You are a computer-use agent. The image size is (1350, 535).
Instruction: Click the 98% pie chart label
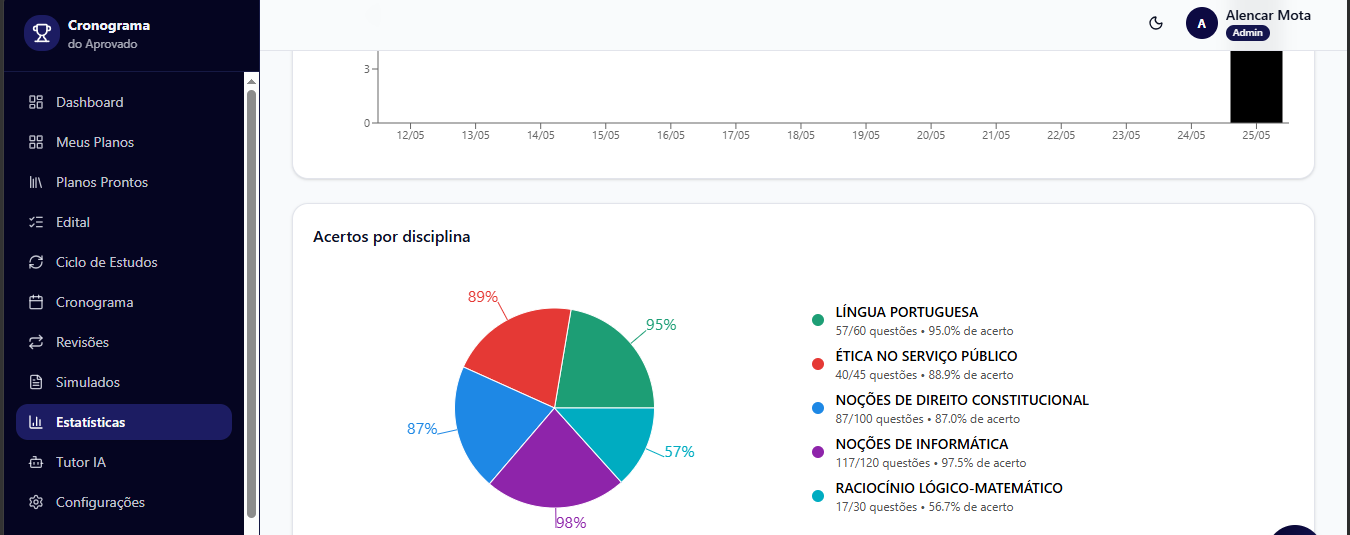tap(571, 523)
